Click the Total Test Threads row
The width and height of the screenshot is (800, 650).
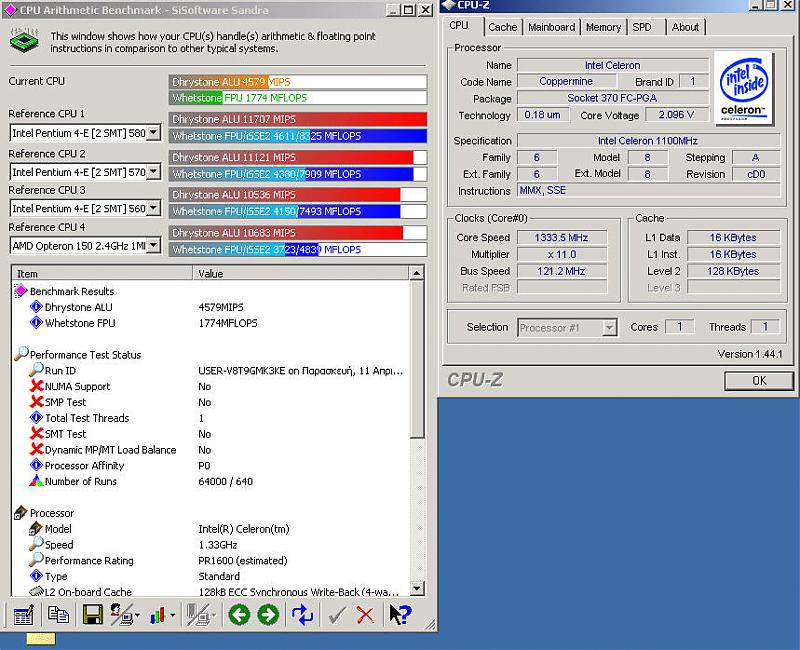[210, 418]
